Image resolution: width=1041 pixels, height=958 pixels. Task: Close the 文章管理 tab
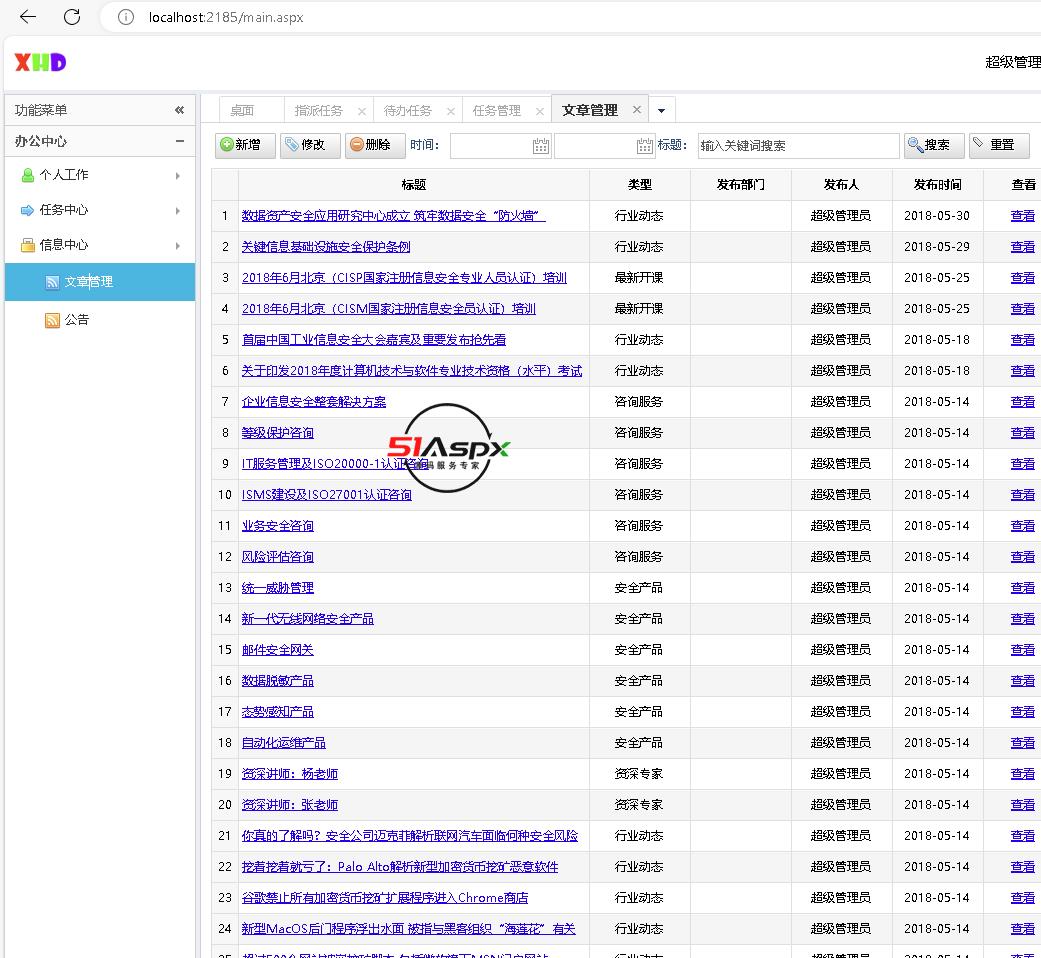pos(637,110)
